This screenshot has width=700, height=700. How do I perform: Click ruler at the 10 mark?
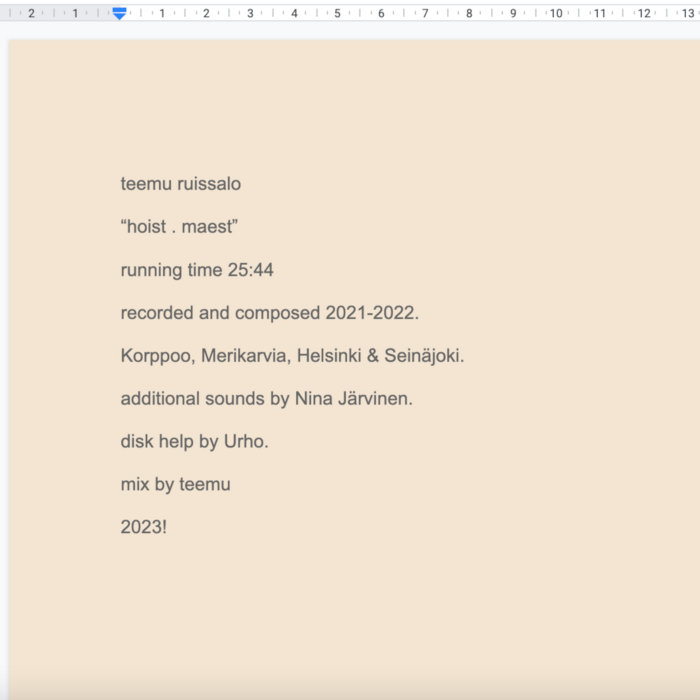click(x=555, y=14)
